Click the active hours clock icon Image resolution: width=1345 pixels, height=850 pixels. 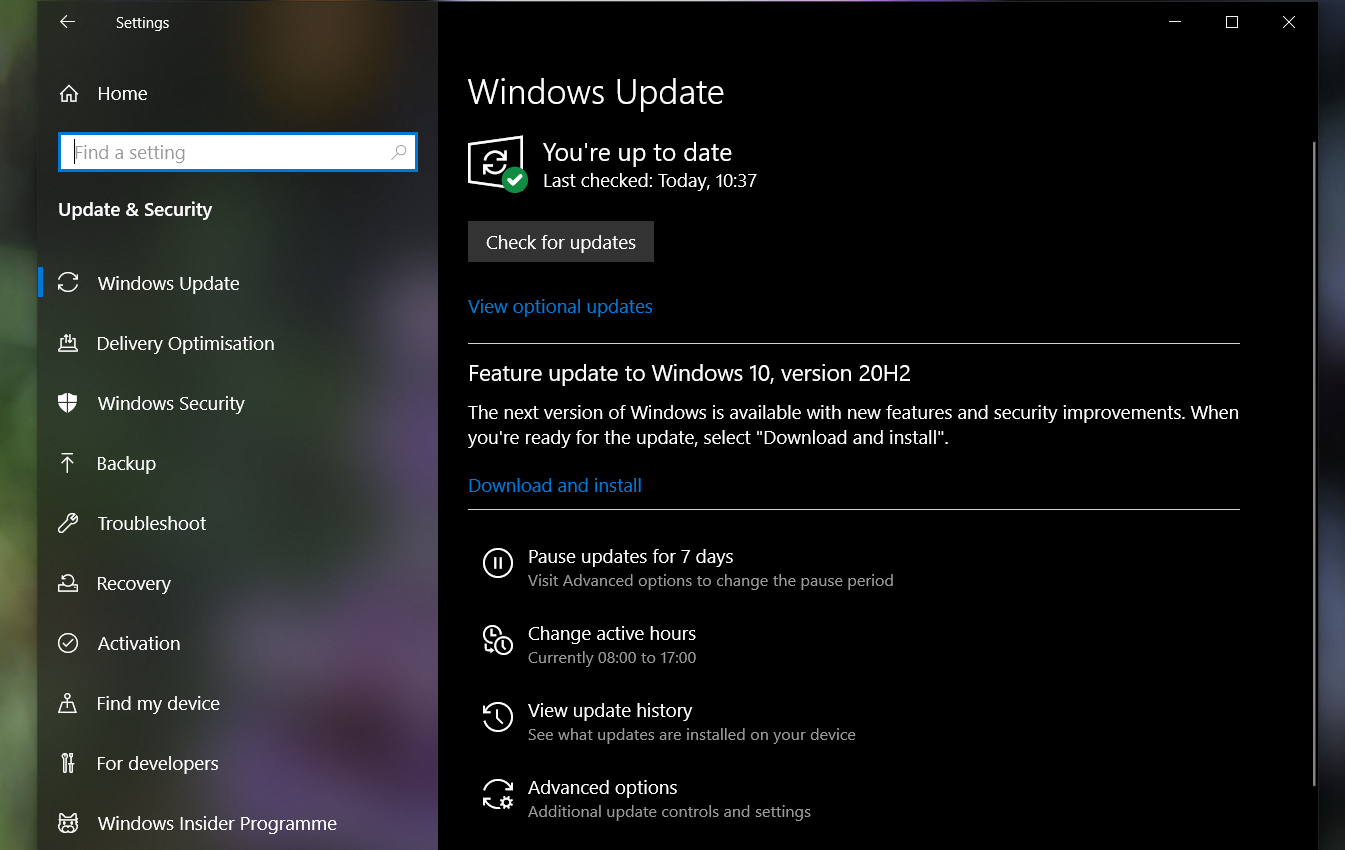click(498, 640)
